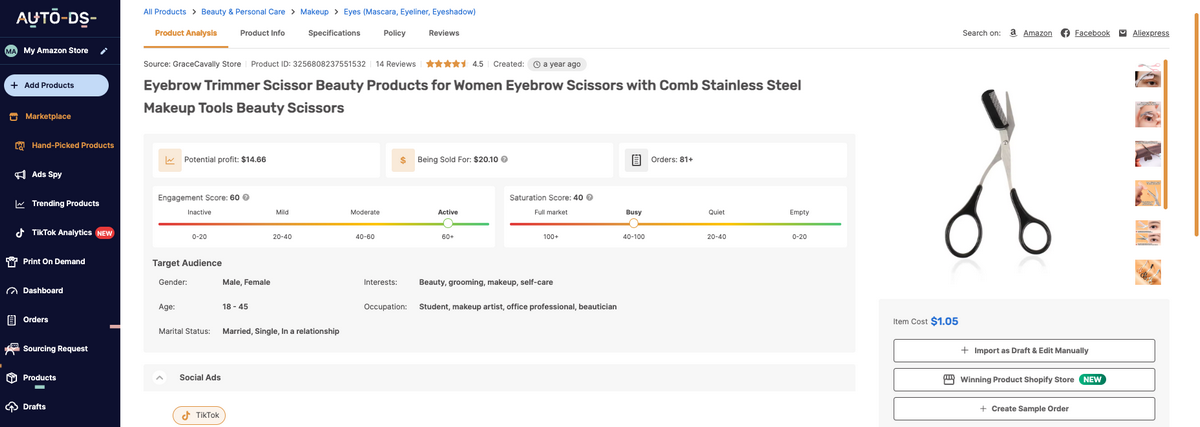The height and width of the screenshot is (427, 1200).
Task: Click the Saturation Score help icon
Action: click(590, 197)
